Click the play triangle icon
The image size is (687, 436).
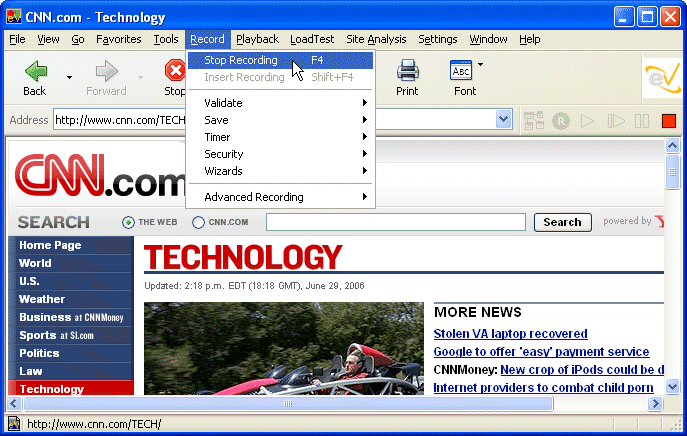coord(587,121)
